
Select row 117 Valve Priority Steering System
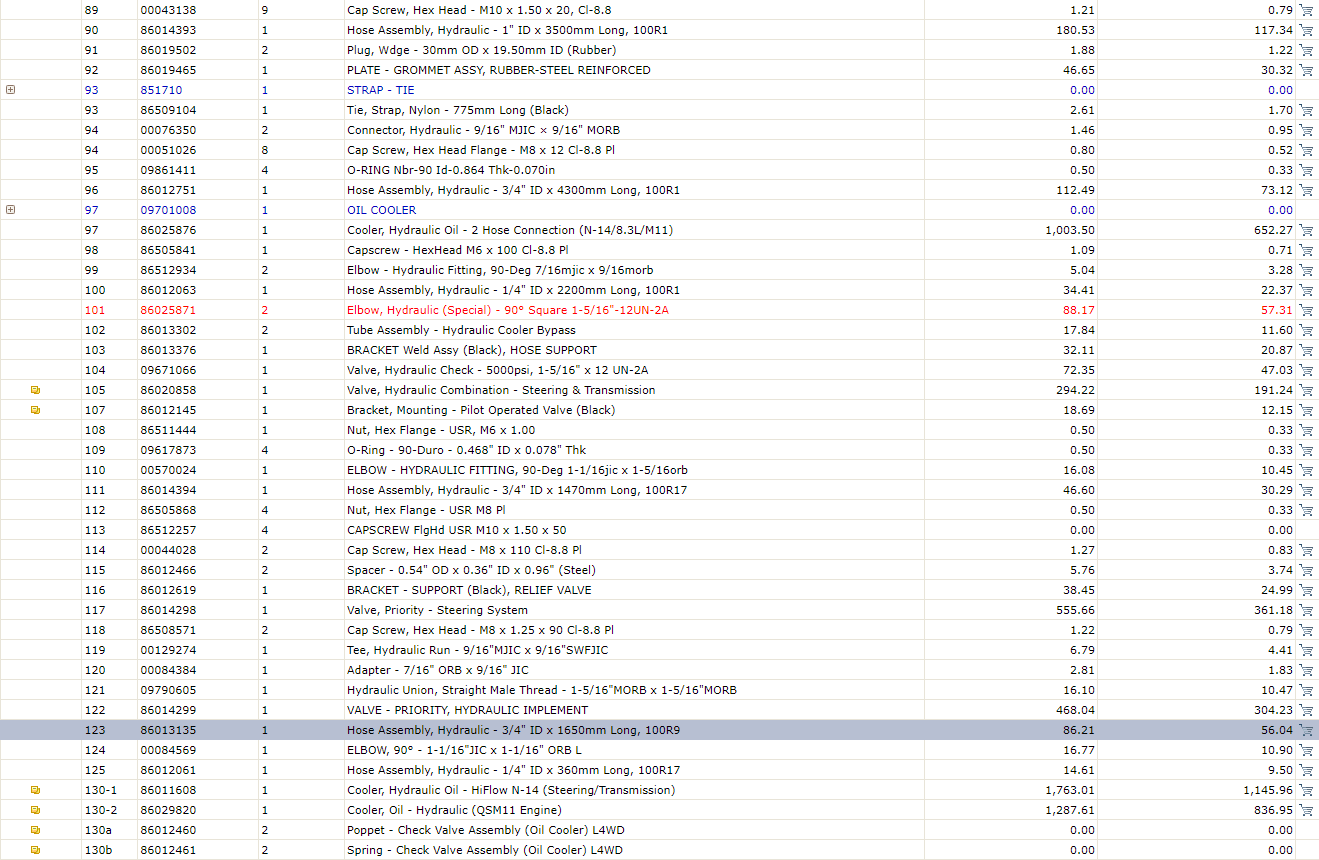[659, 610]
